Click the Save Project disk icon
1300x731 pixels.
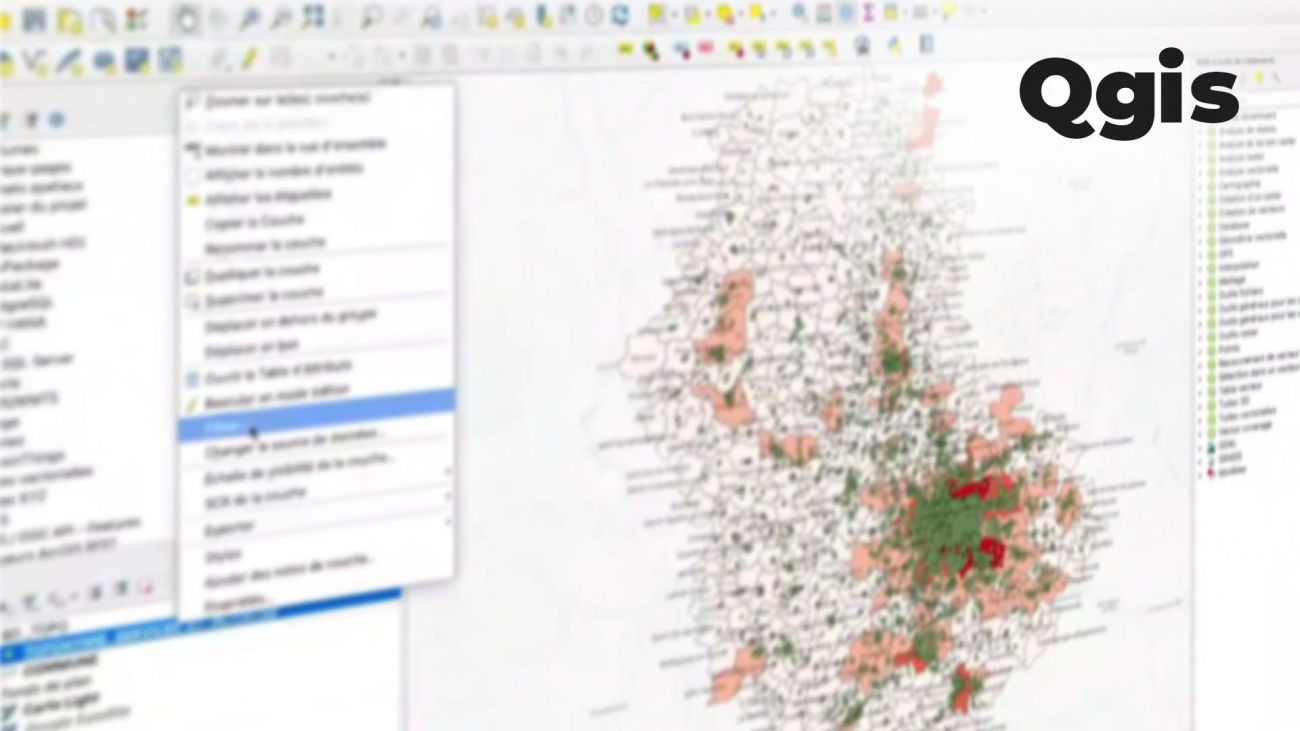pyautogui.click(x=35, y=18)
